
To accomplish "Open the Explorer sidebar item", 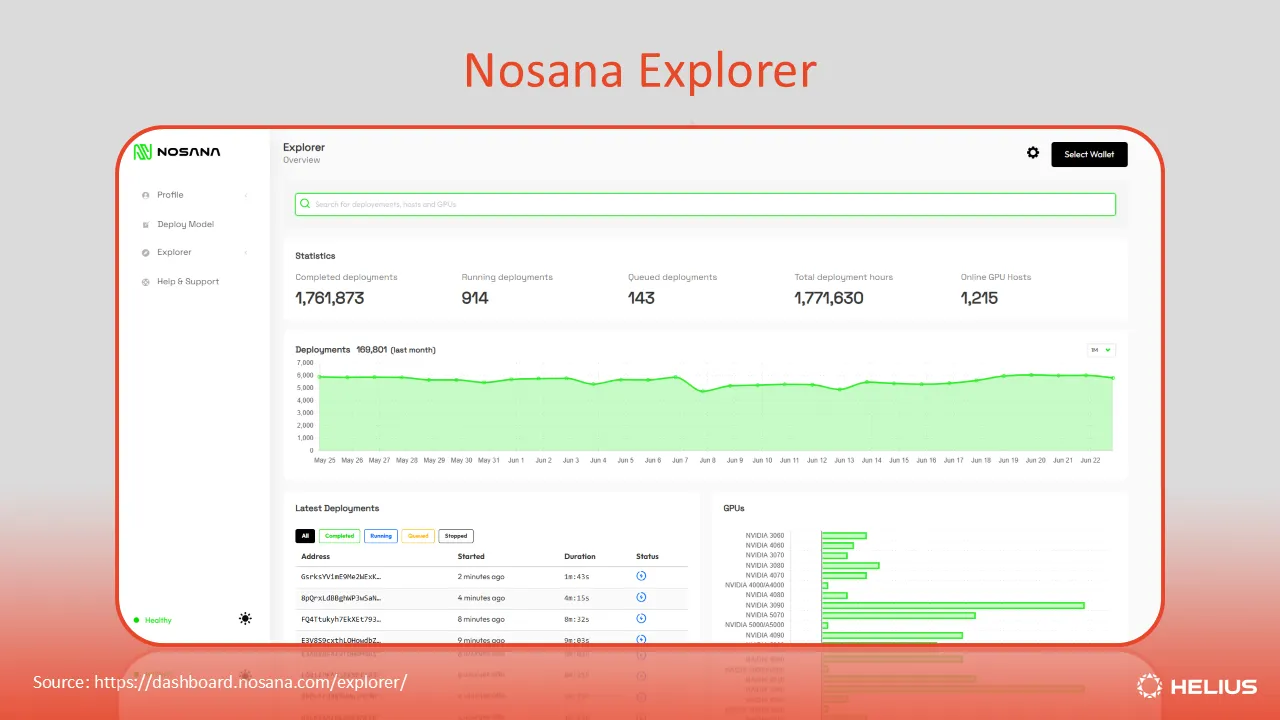I will pos(174,253).
